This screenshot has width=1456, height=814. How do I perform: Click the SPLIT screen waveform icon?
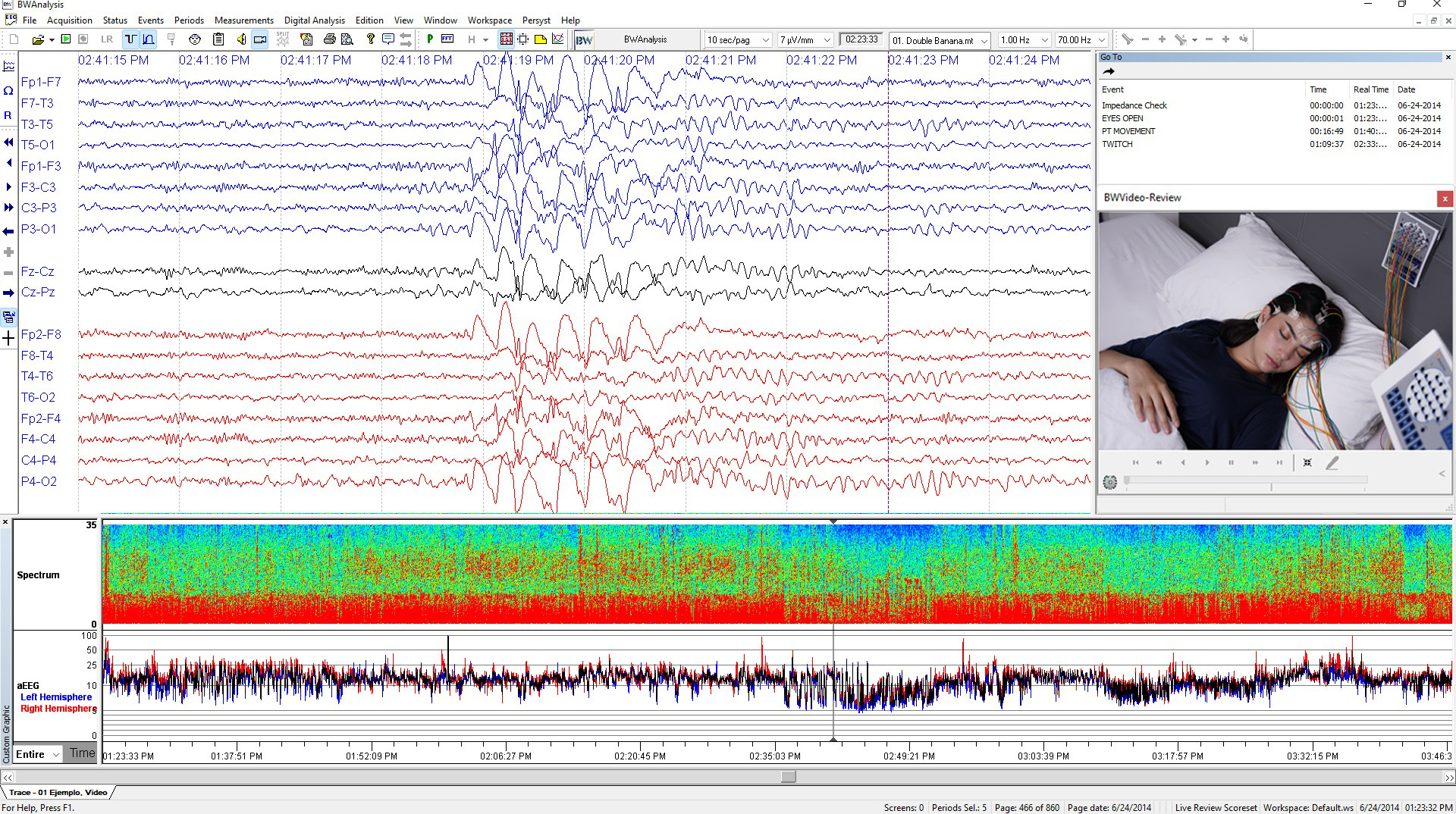pyautogui.click(x=282, y=39)
